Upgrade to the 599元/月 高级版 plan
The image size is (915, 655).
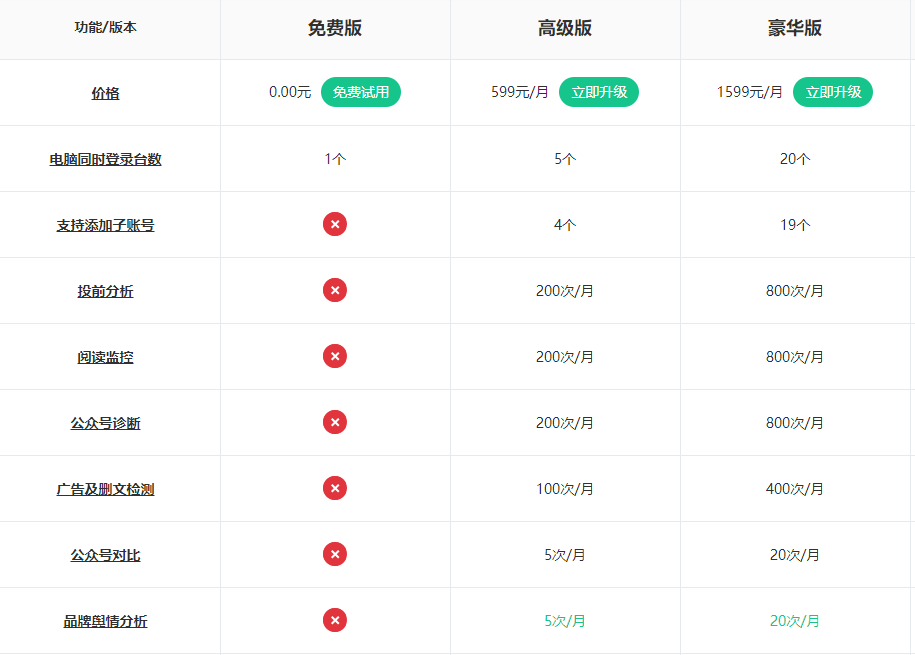pyautogui.click(x=599, y=92)
